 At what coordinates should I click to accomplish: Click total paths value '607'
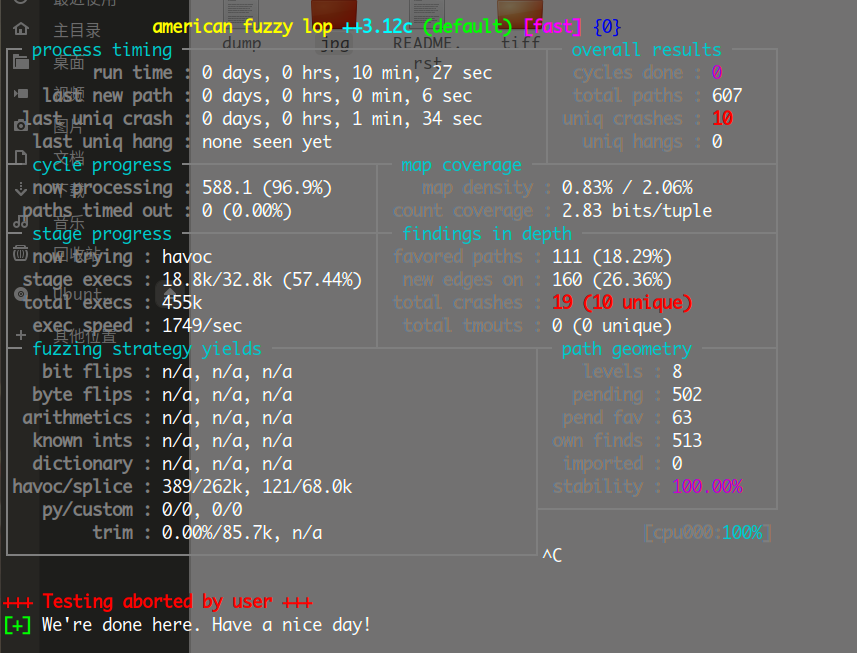point(727,96)
